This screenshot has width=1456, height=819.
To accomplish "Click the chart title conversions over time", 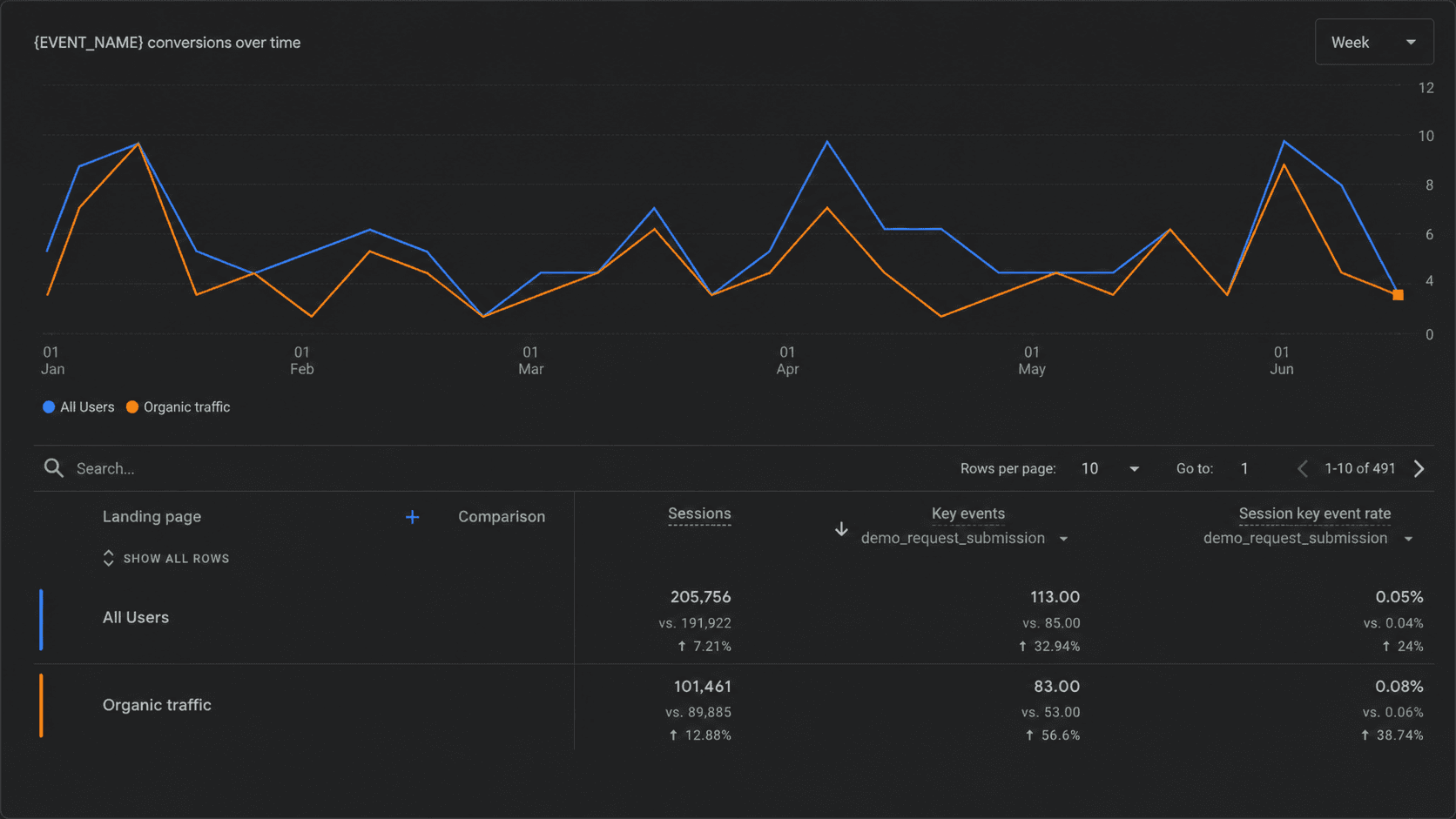I will (167, 43).
